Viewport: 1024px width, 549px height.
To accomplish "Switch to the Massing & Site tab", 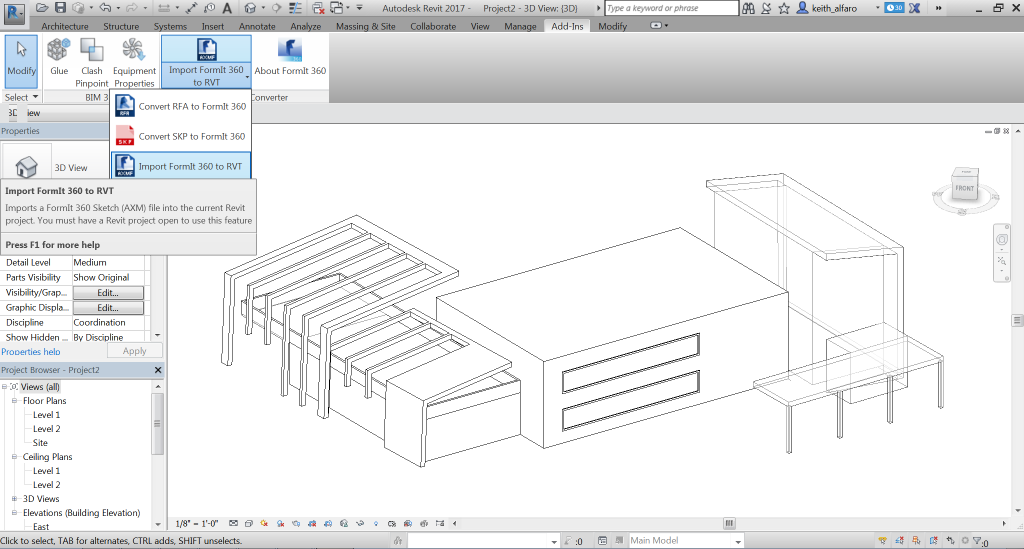I will (365, 26).
